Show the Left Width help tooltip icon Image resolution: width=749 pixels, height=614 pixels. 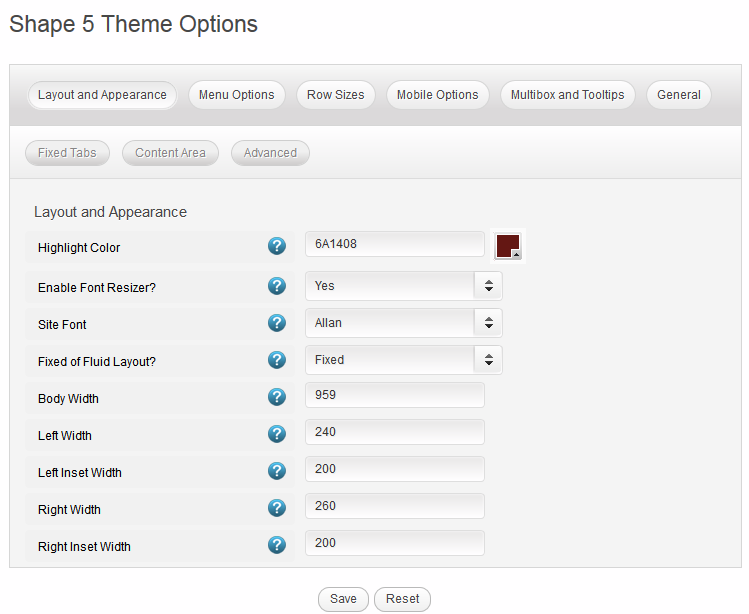click(277, 434)
